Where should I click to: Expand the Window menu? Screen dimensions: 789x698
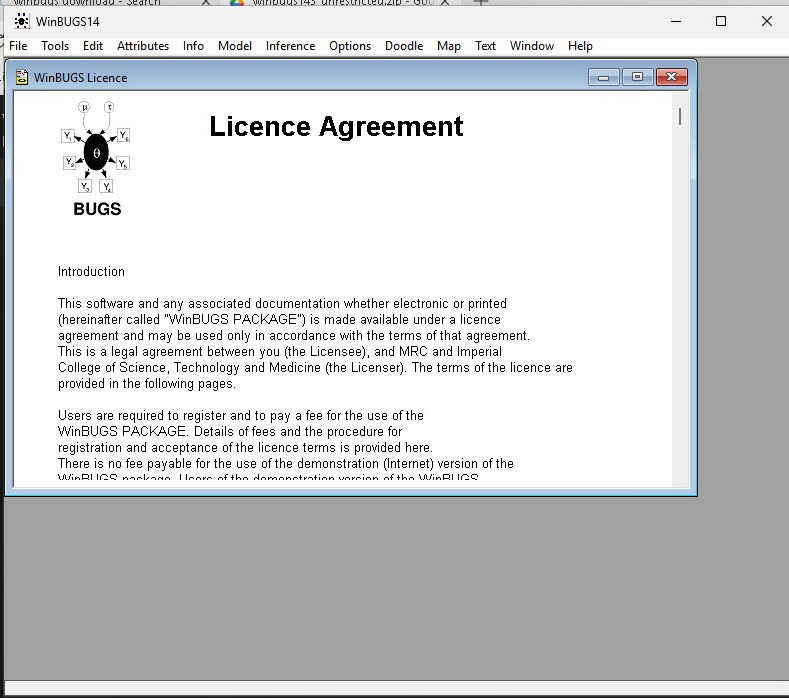(532, 46)
